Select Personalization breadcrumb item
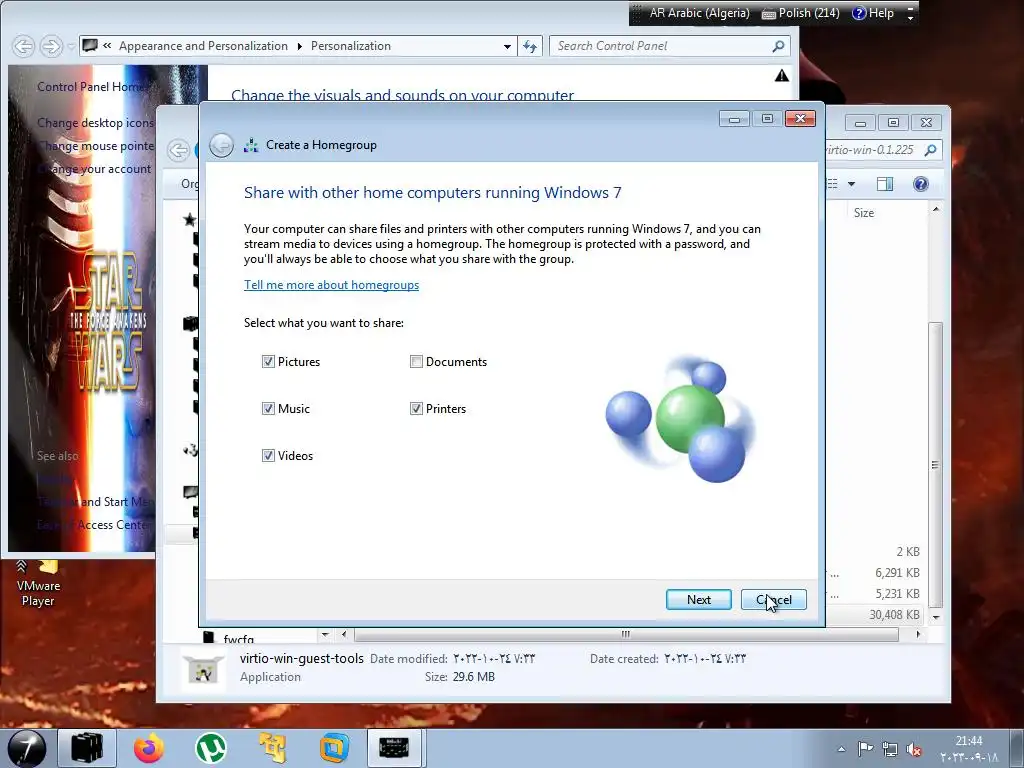This screenshot has height=768, width=1024. click(351, 46)
